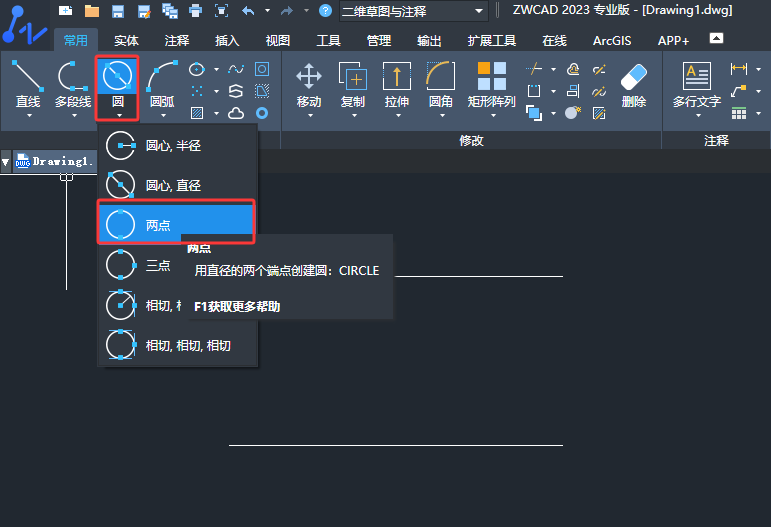Expand the dropdown arrow under 多段线
The height and width of the screenshot is (527, 771).
click(74, 116)
